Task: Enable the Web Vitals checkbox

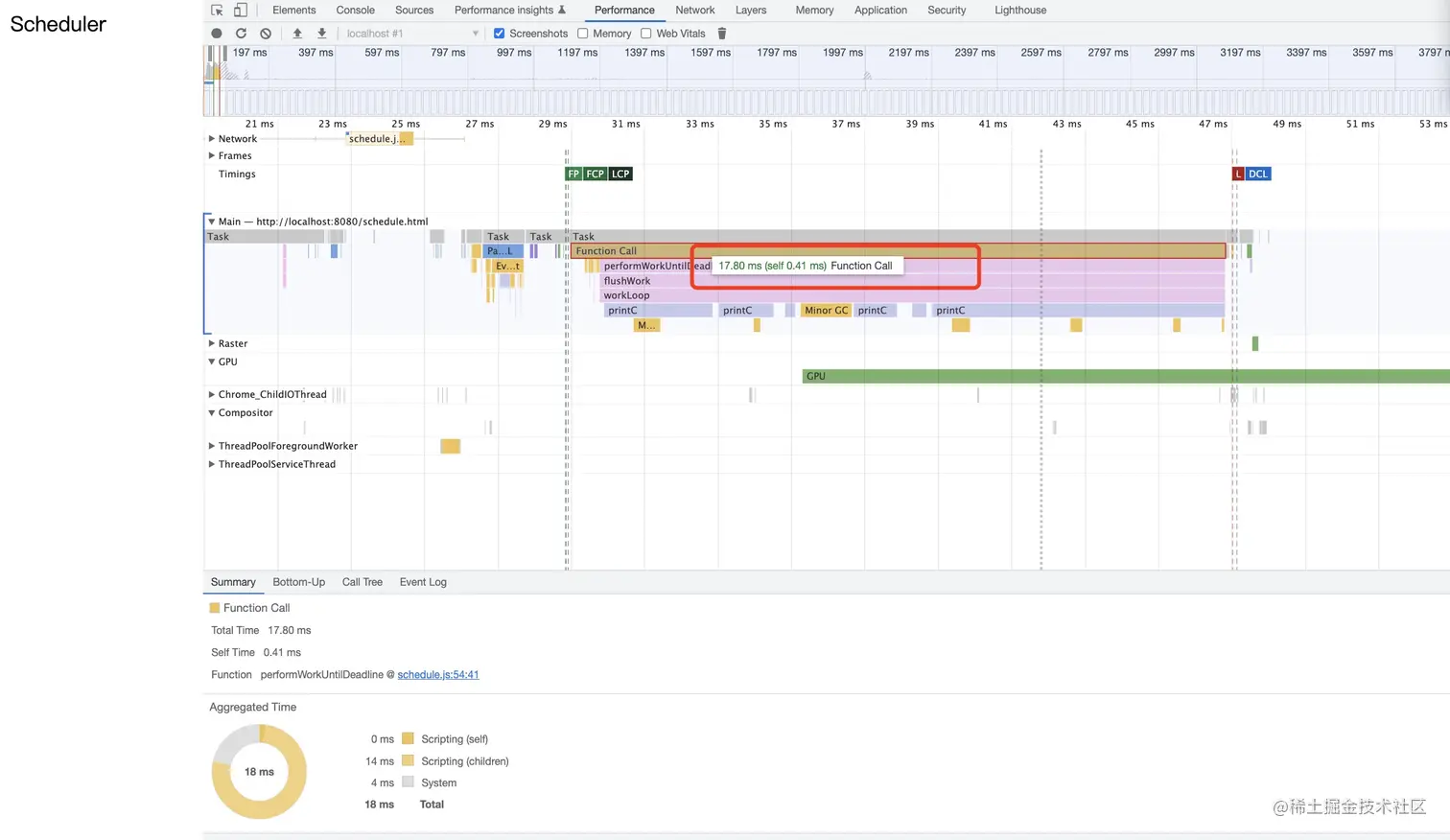Action: click(646, 33)
